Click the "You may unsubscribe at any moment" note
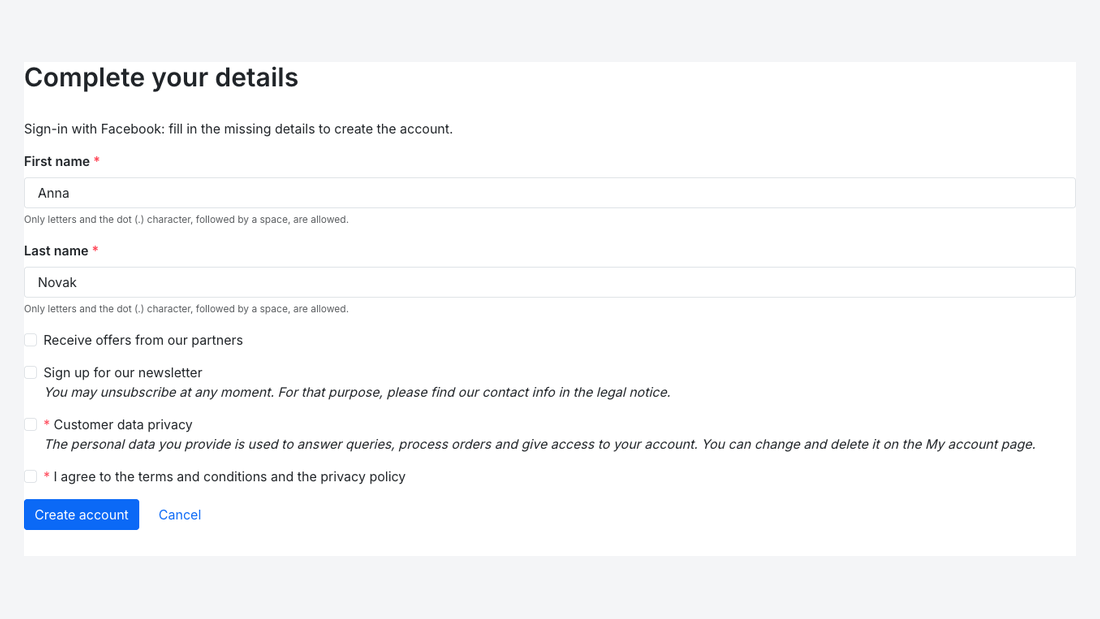Viewport: 1100px width, 619px height. (x=357, y=392)
